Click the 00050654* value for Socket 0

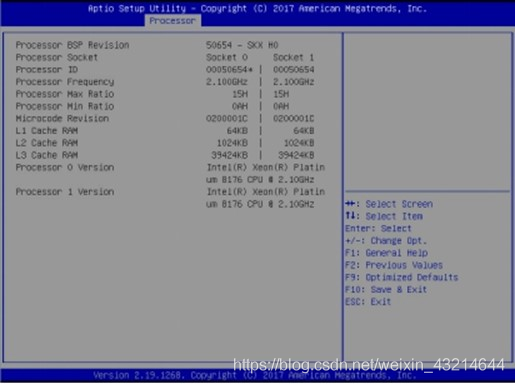229,70
